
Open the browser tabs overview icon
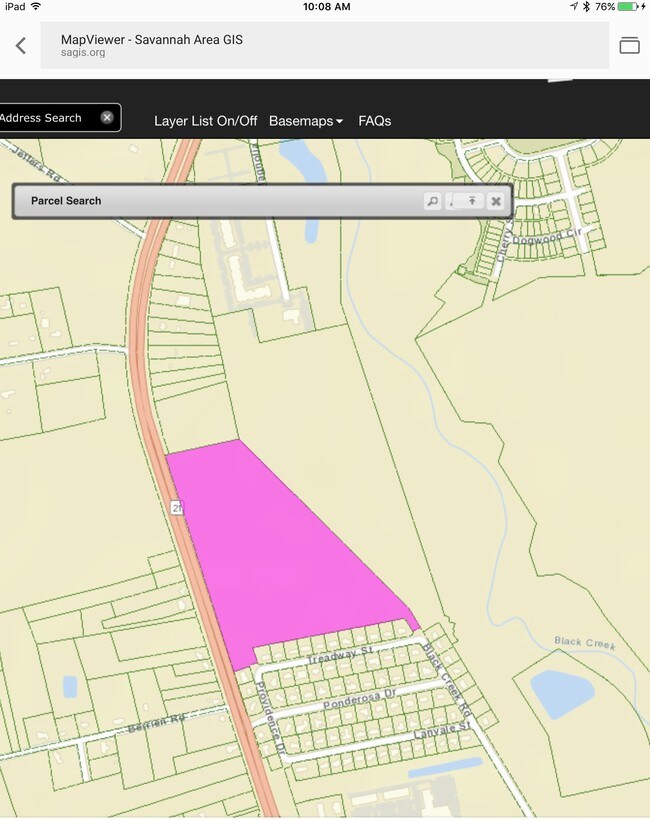click(629, 45)
